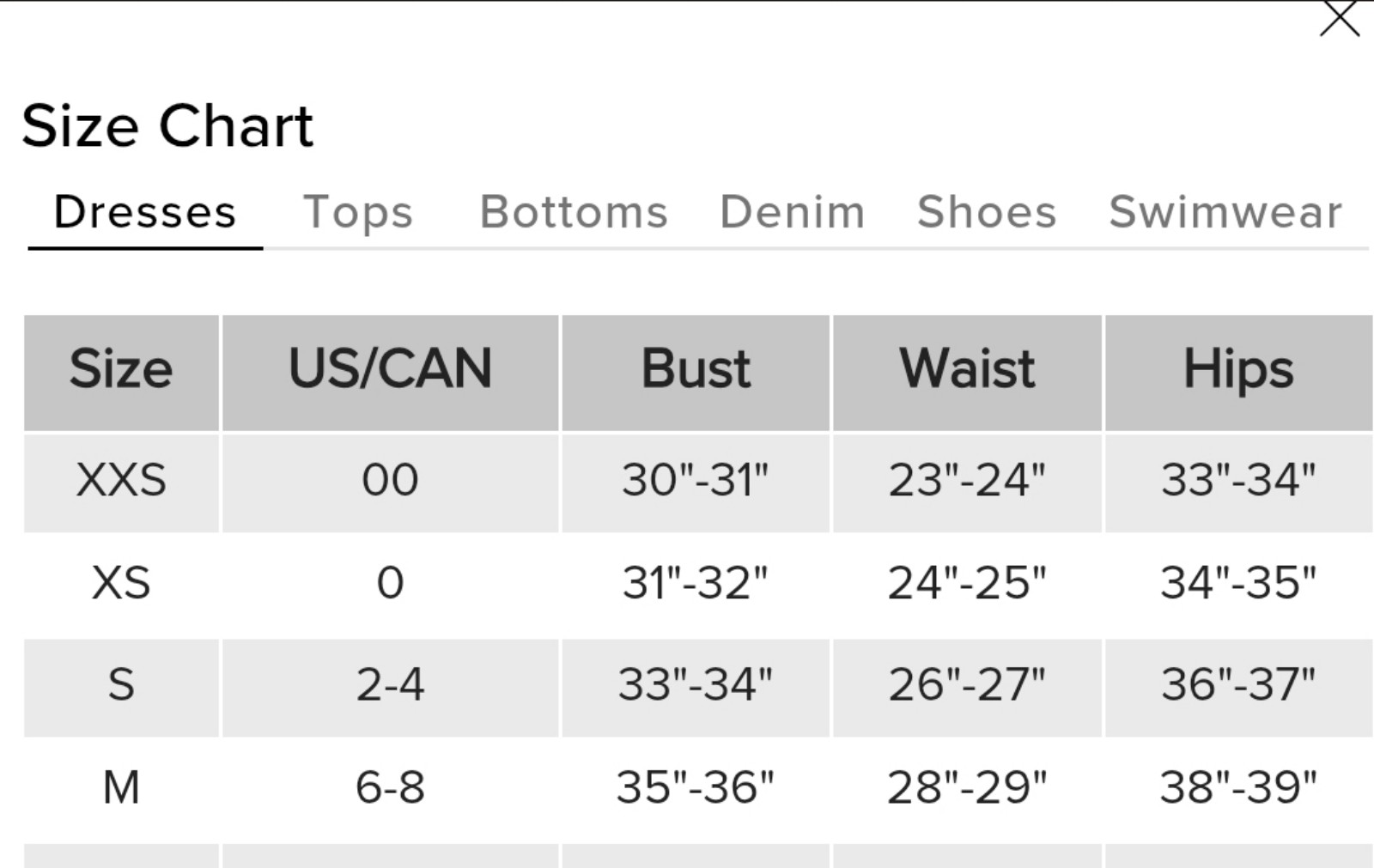Click the Size Chart heading

167,126
